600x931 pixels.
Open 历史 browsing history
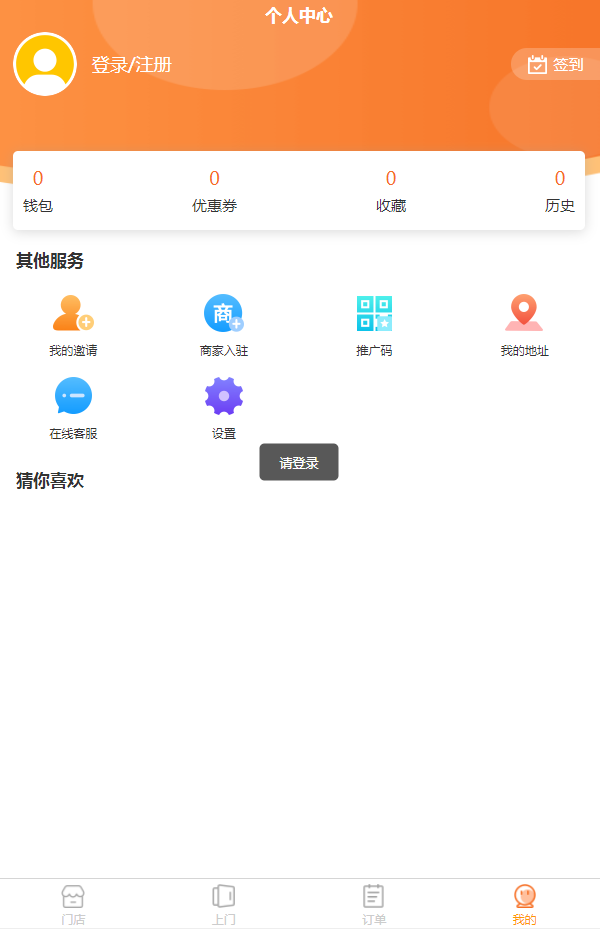pos(559,192)
